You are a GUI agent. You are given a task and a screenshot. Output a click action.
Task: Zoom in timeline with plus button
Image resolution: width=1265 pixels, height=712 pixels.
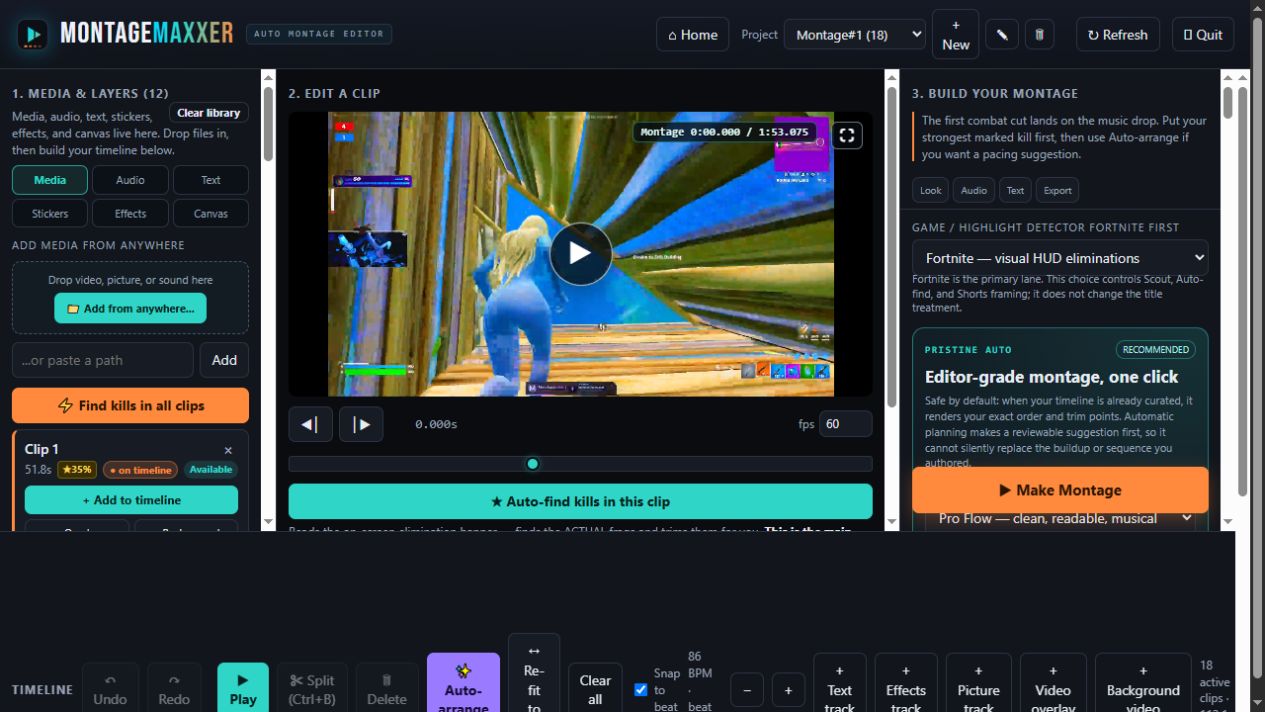point(788,690)
